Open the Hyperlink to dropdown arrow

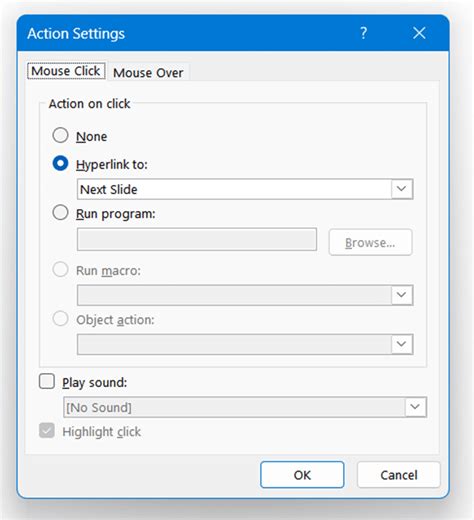point(402,189)
